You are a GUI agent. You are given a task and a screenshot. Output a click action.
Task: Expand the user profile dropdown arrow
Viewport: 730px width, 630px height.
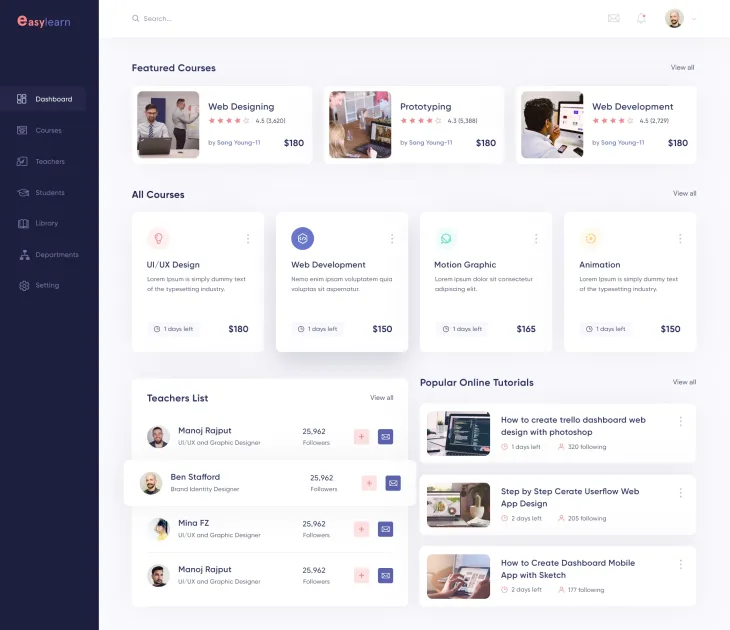[x=694, y=19]
